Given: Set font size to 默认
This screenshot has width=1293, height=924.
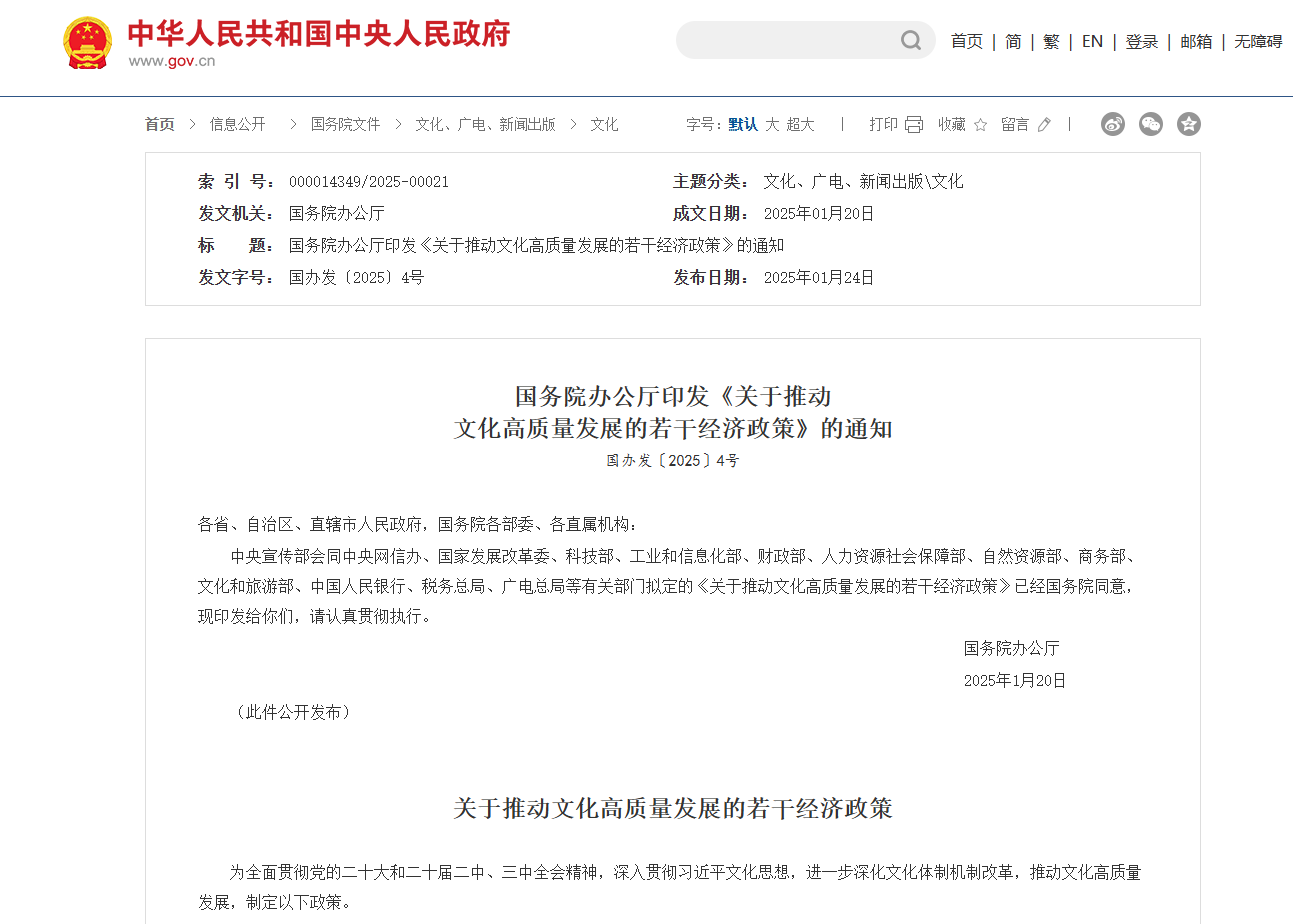Looking at the screenshot, I should pyautogui.click(x=742, y=124).
